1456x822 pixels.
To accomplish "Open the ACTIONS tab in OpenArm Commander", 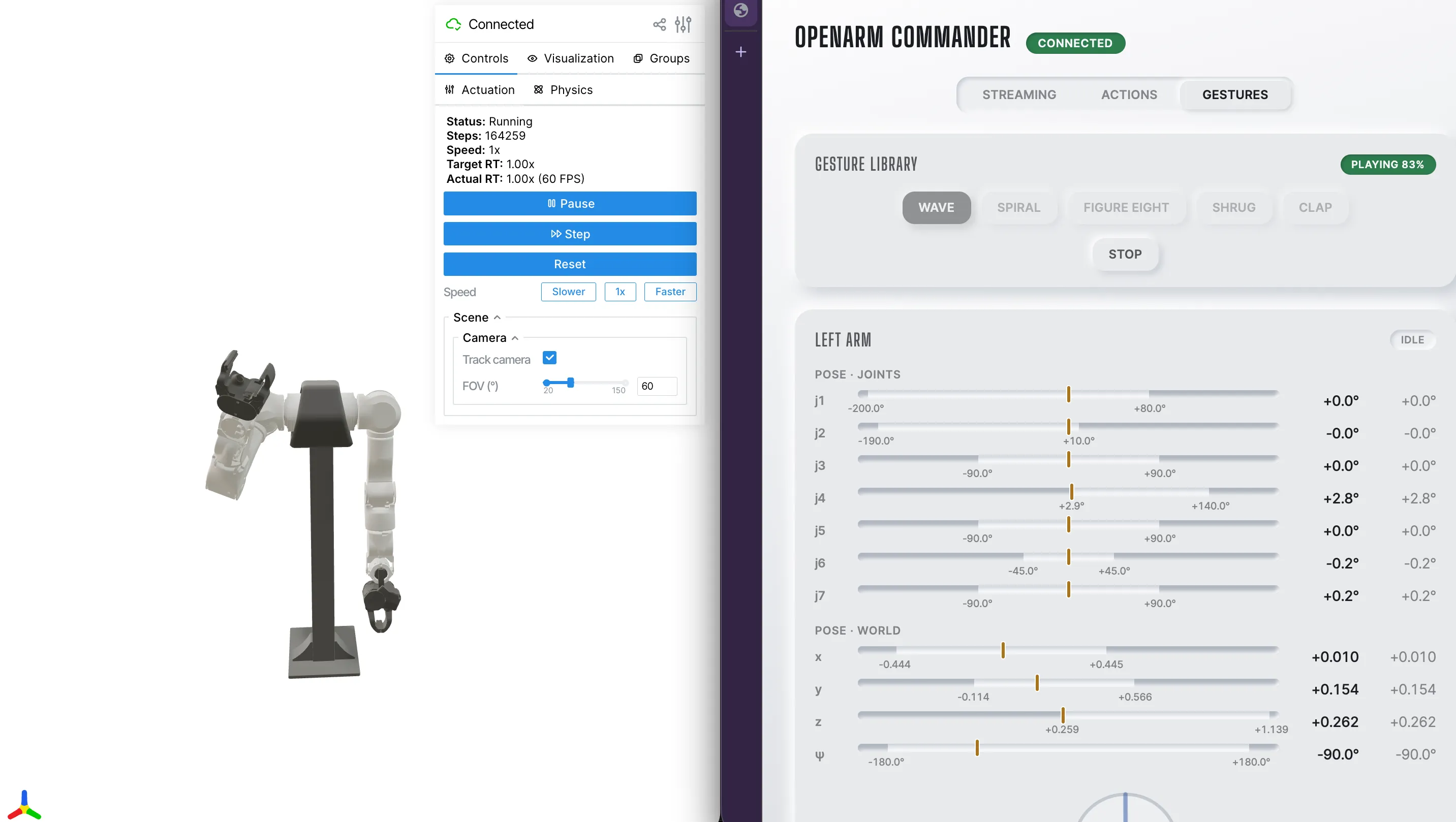I will pyautogui.click(x=1129, y=95).
